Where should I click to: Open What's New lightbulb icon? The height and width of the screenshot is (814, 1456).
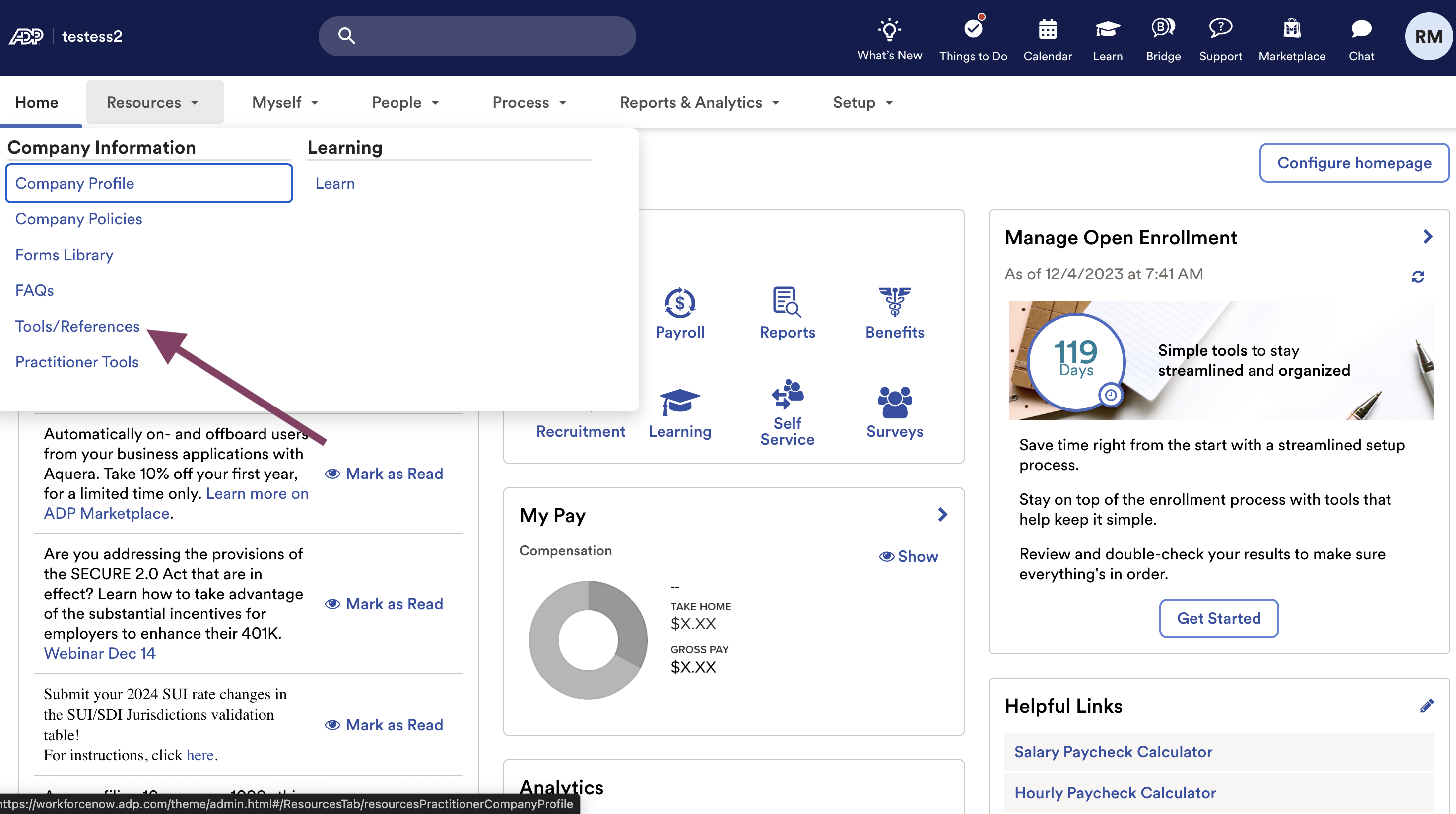(889, 29)
